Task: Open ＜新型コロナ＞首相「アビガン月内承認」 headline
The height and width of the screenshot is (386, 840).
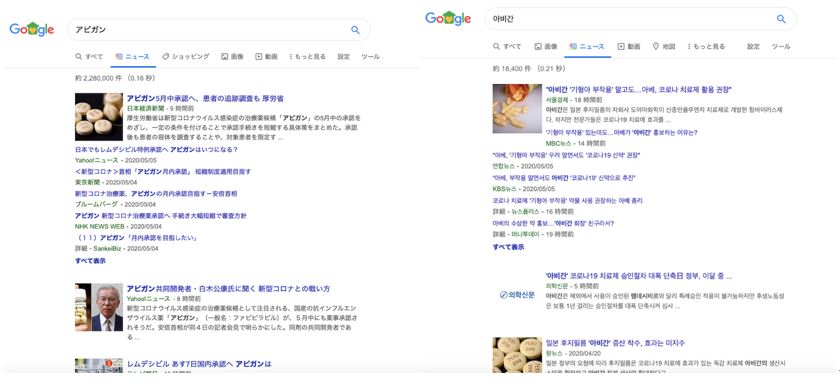Action: click(163, 172)
